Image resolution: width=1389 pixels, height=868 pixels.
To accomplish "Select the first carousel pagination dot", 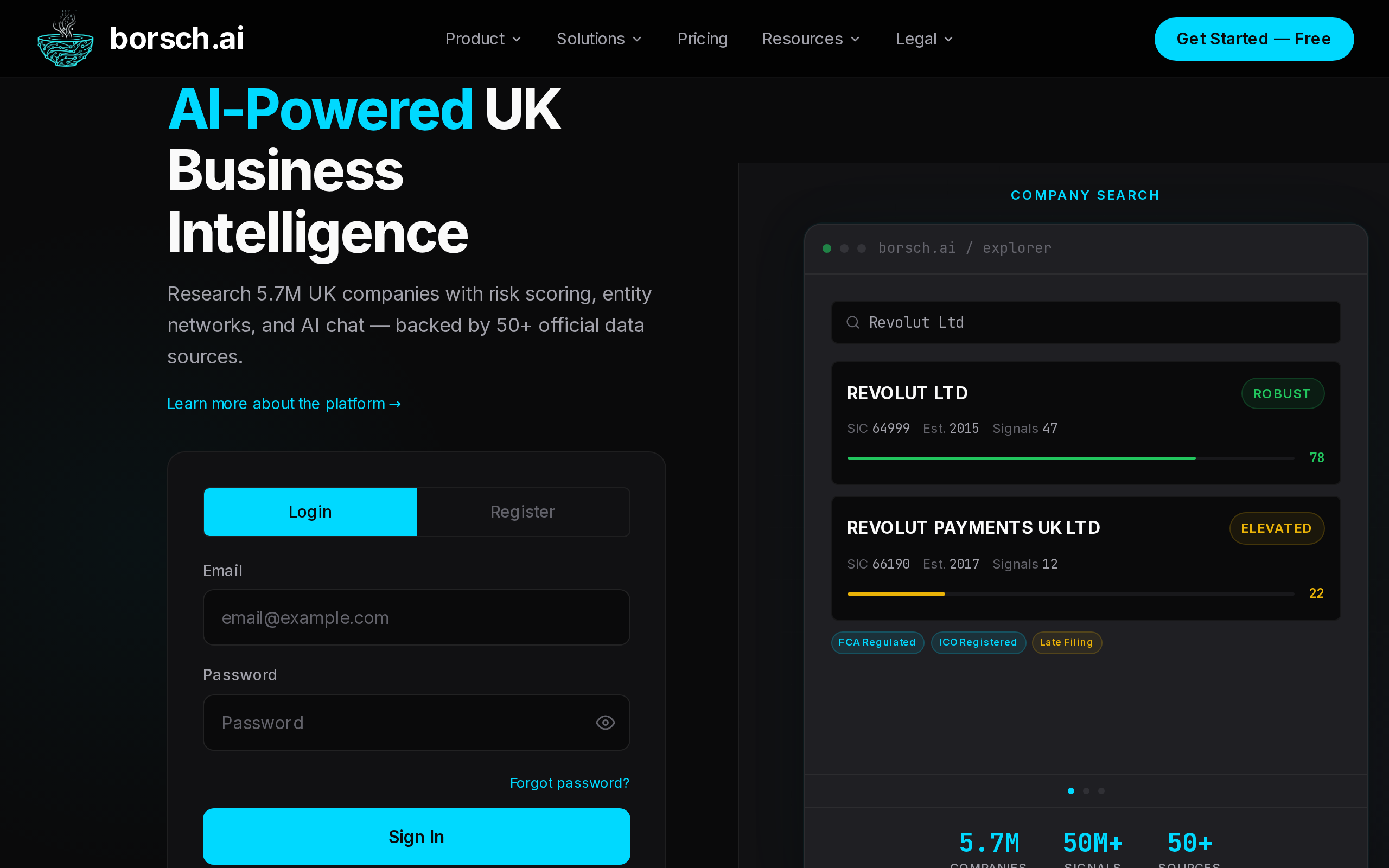I will (1071, 791).
